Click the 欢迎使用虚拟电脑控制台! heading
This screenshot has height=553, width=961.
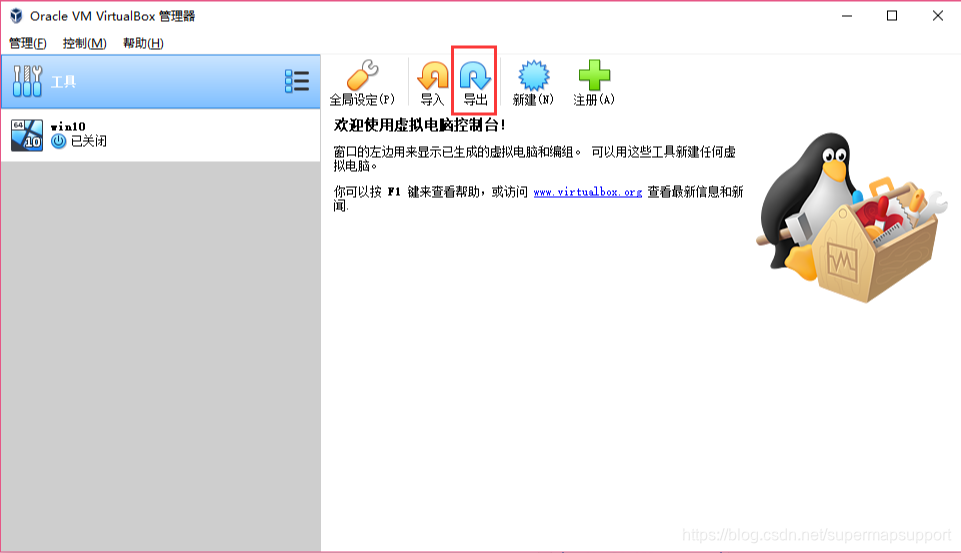[x=420, y=125]
